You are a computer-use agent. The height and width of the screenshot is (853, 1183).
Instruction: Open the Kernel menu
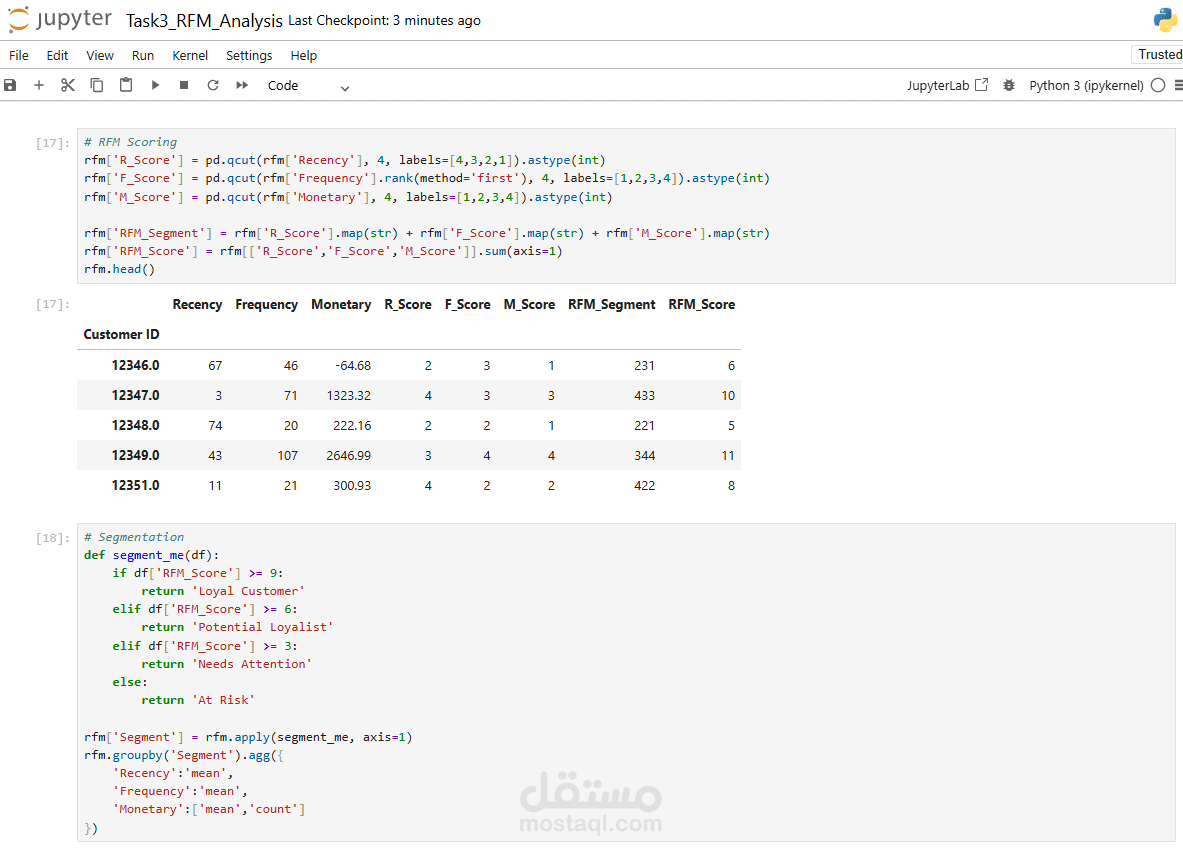click(x=190, y=56)
